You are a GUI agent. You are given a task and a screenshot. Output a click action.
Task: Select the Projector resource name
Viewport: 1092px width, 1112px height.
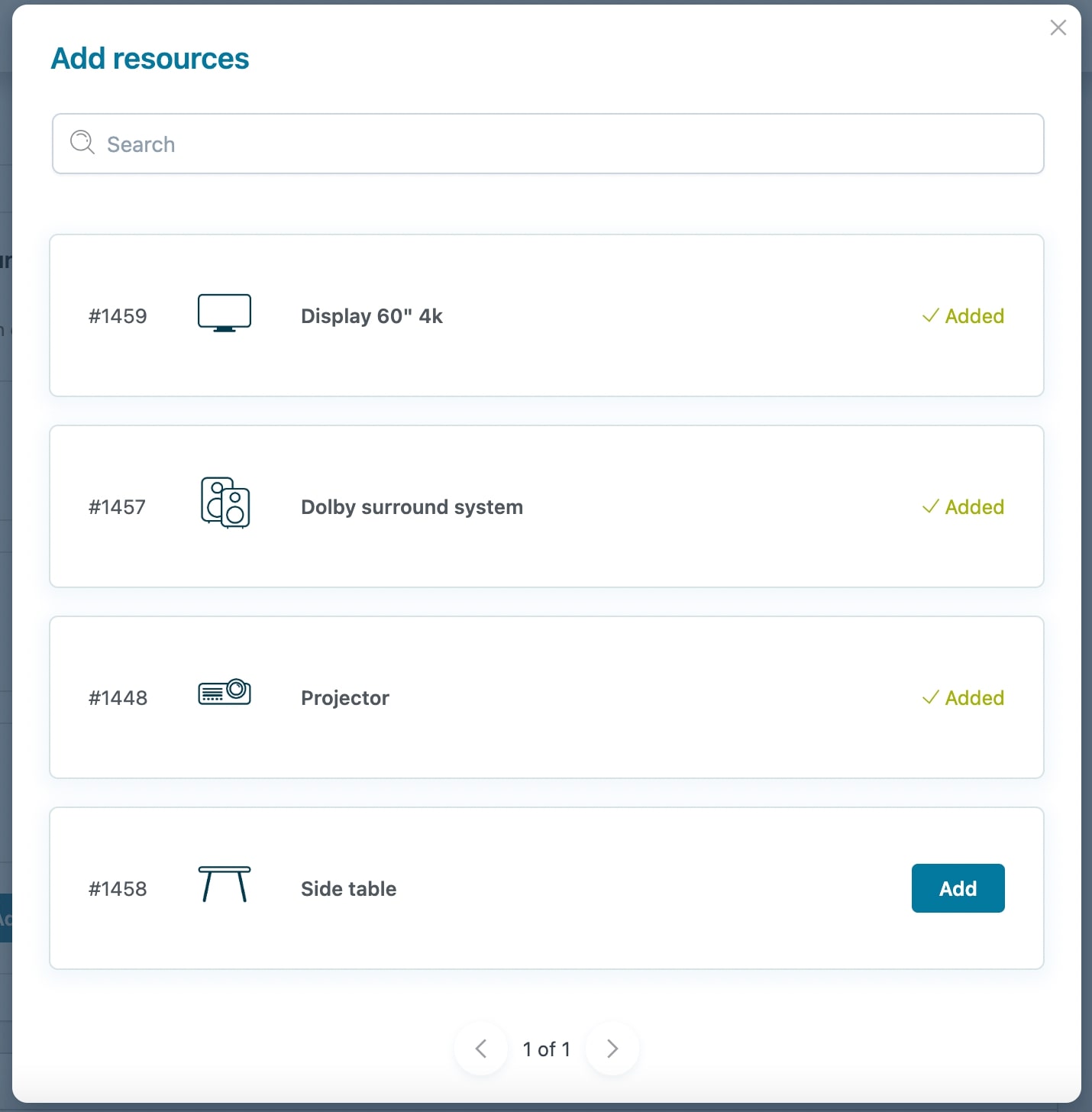click(345, 698)
